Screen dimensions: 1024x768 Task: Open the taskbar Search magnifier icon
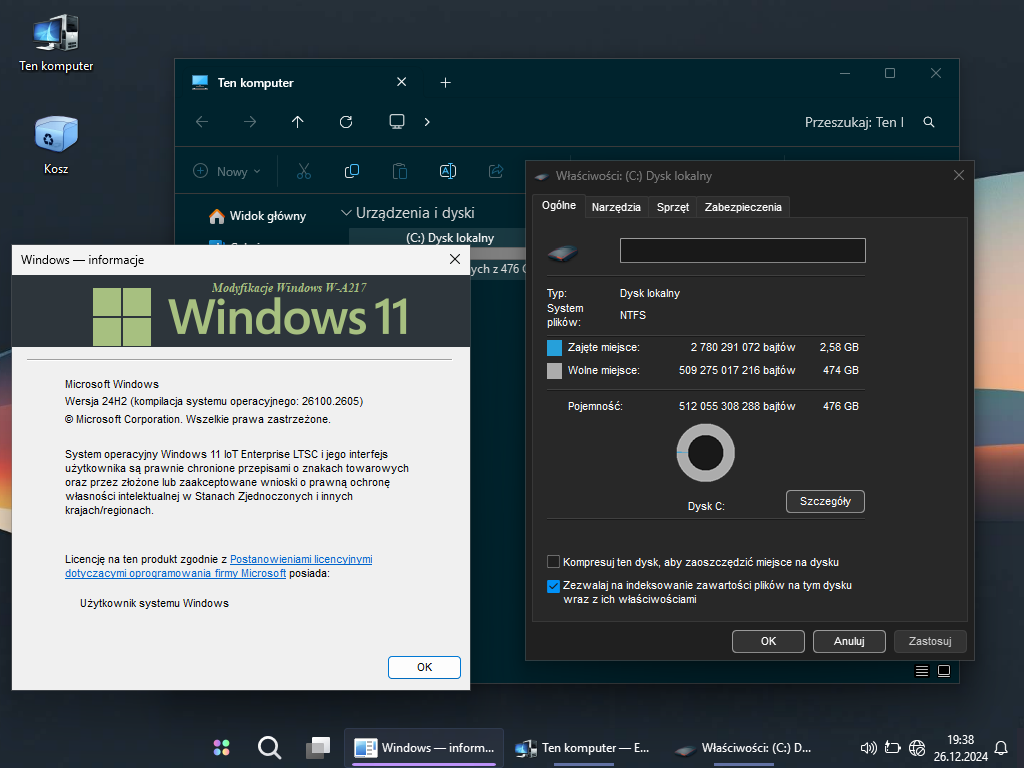(269, 747)
